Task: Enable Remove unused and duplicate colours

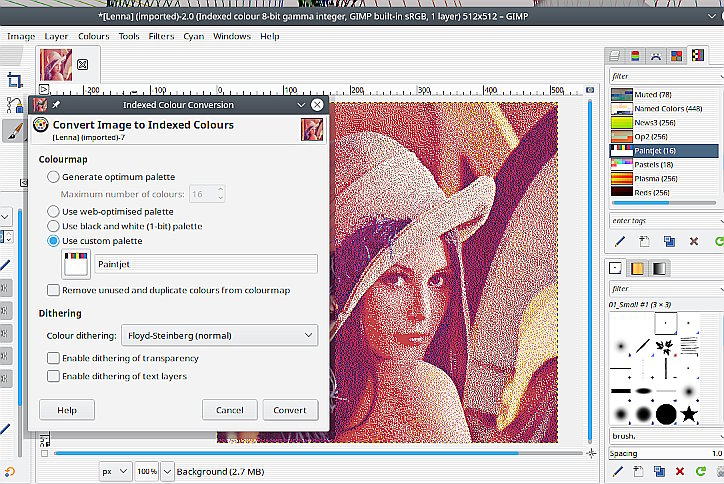Action: point(53,290)
